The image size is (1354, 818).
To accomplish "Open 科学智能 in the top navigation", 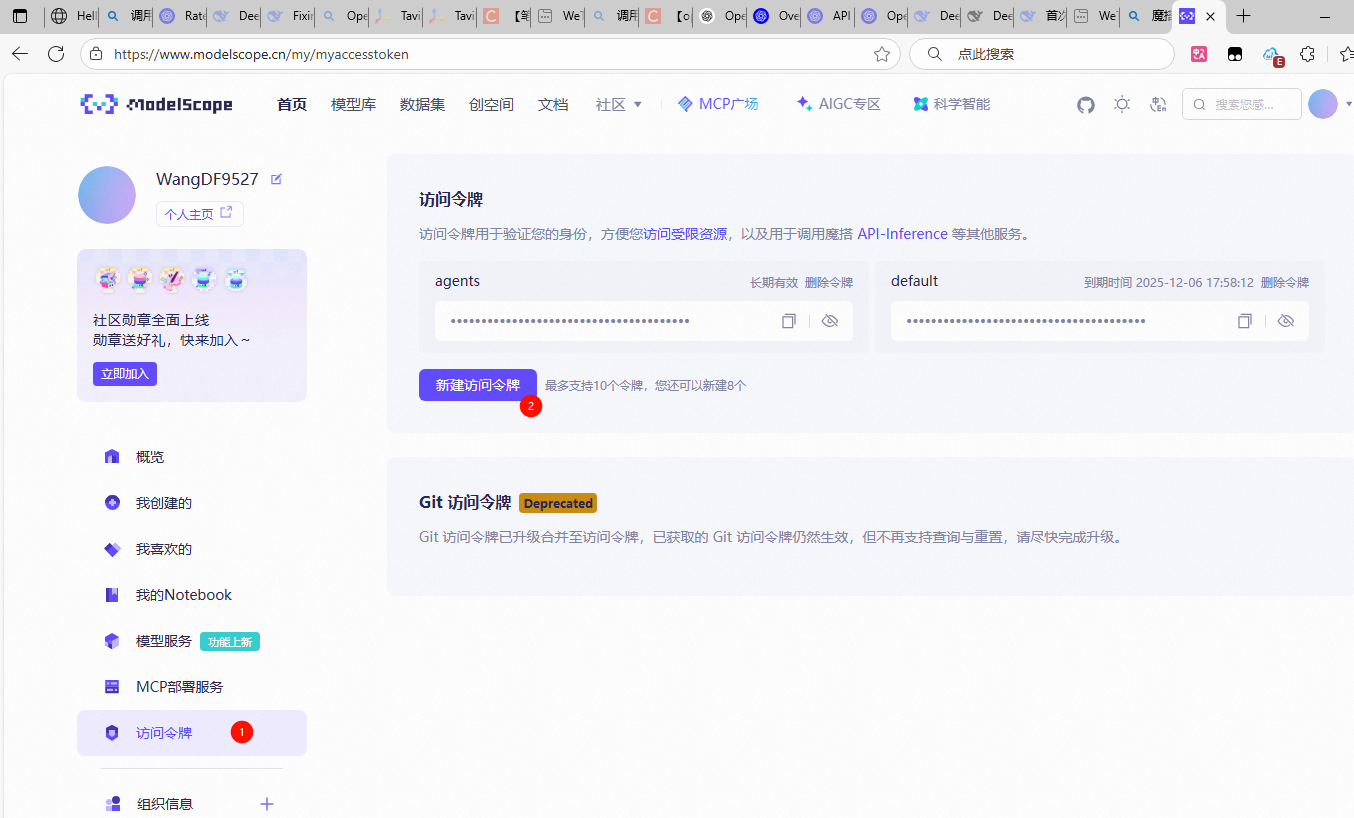I will tap(951, 104).
